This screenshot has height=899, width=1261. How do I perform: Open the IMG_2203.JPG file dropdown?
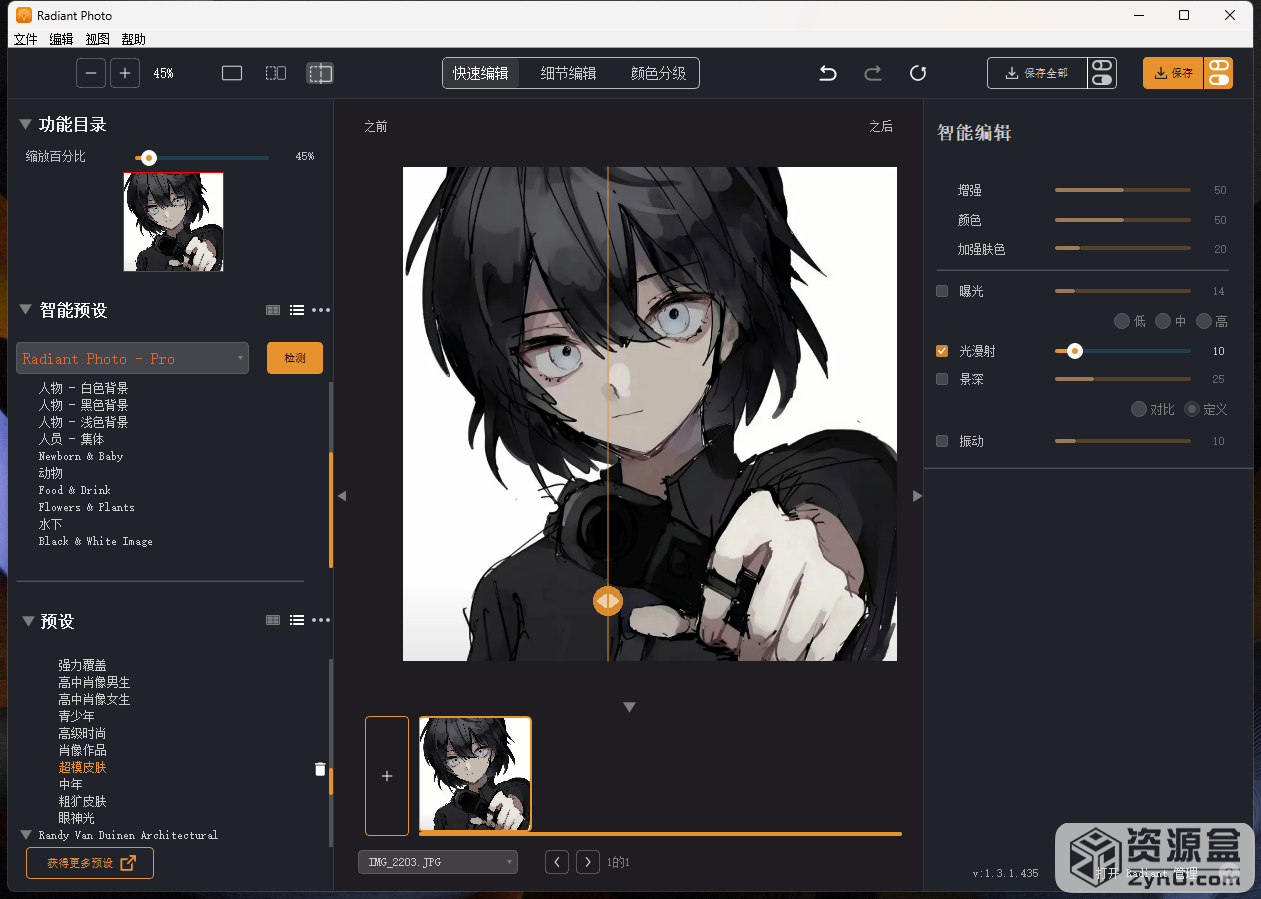(x=438, y=862)
